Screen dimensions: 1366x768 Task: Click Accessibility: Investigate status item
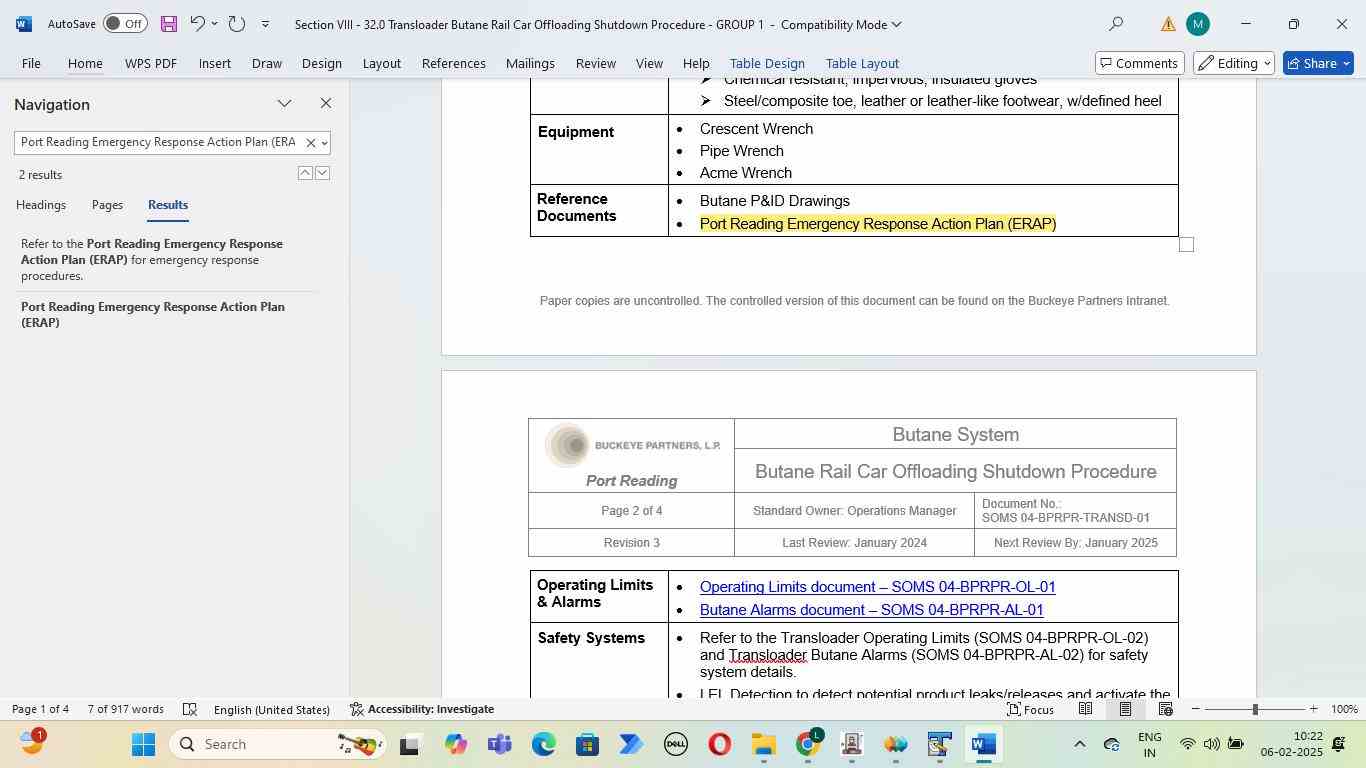point(421,709)
